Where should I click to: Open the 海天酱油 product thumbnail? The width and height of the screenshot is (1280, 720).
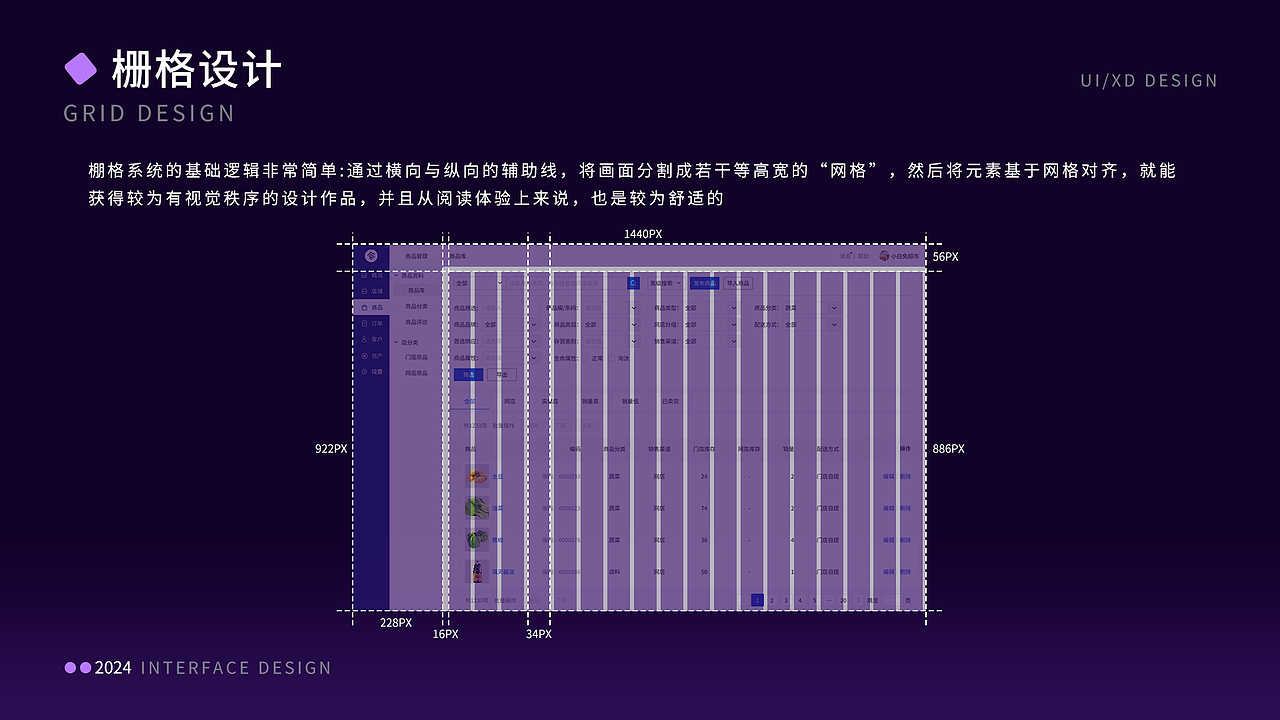[x=477, y=571]
